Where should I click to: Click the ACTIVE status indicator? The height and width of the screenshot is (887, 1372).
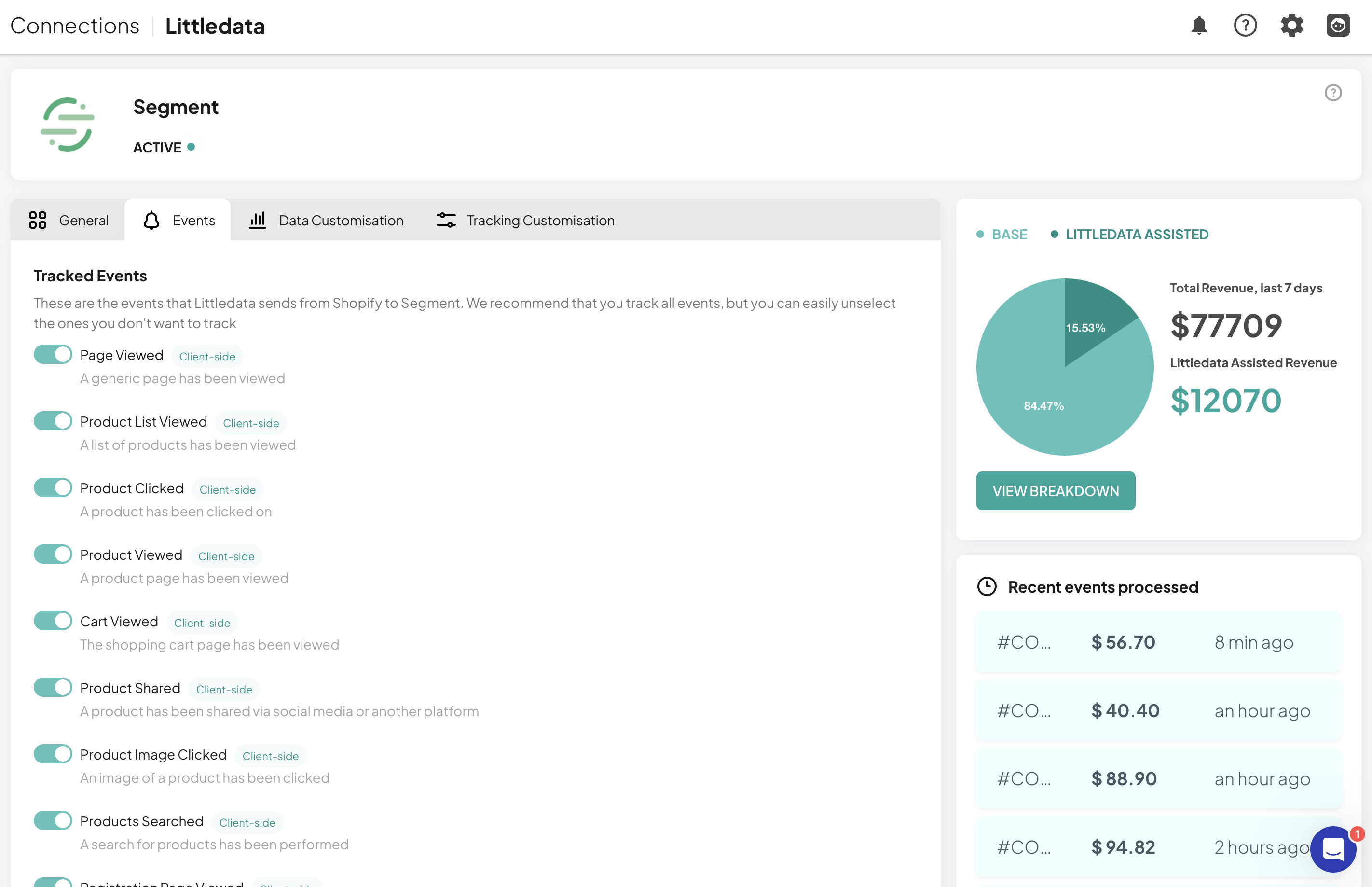point(164,148)
